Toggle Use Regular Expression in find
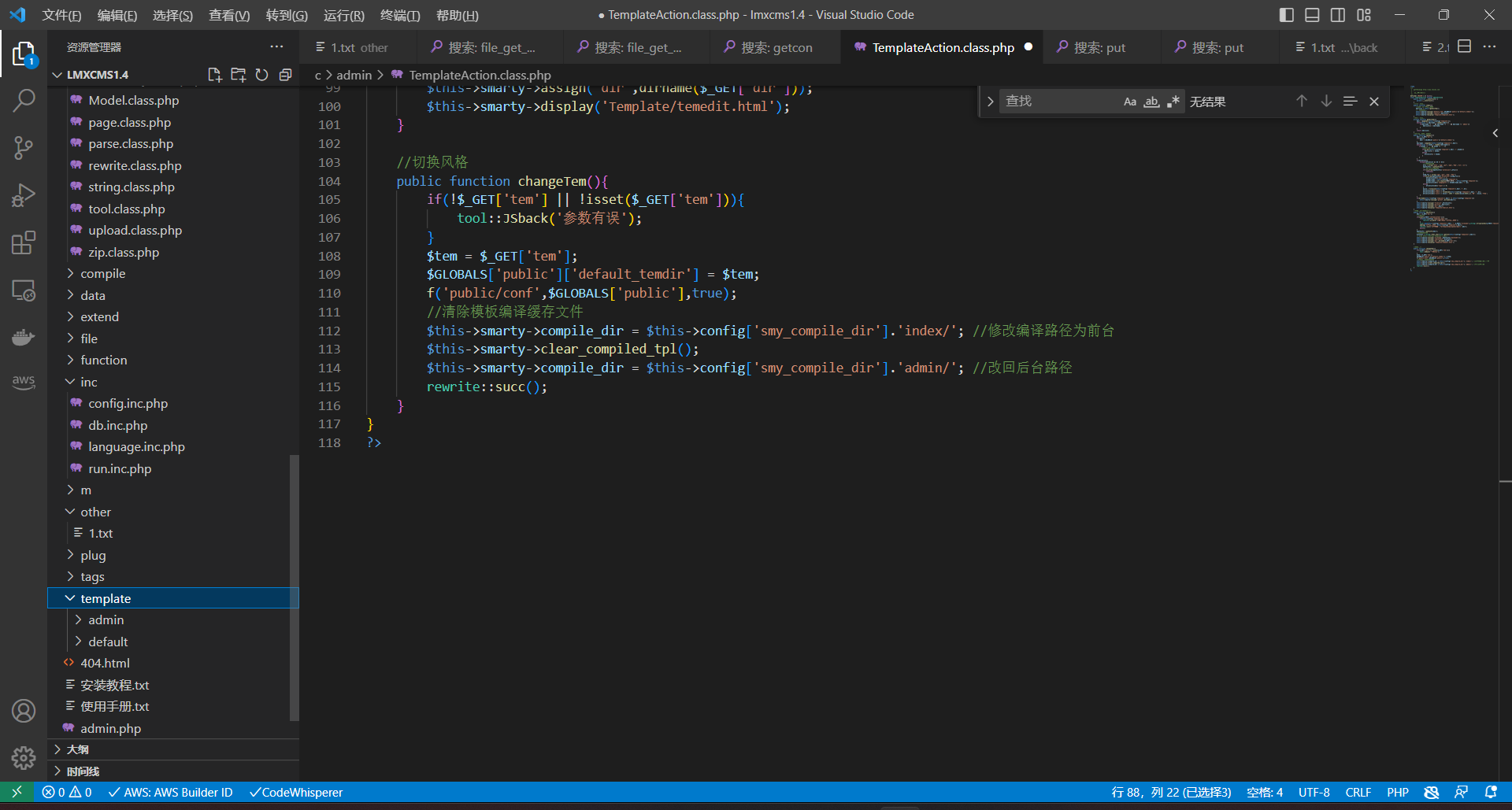Image resolution: width=1512 pixels, height=810 pixels. 1173,102
